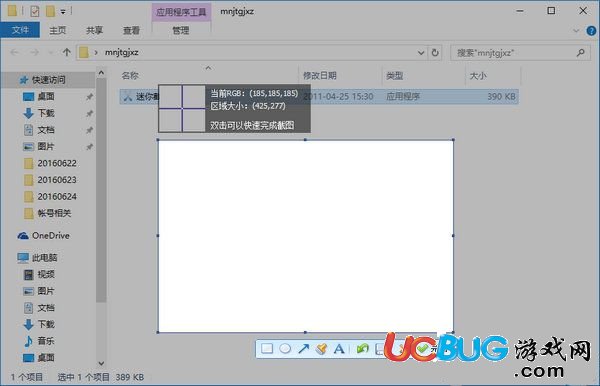
Task: Click sidebar scrollbar down arrow
Action: [x=101, y=363]
